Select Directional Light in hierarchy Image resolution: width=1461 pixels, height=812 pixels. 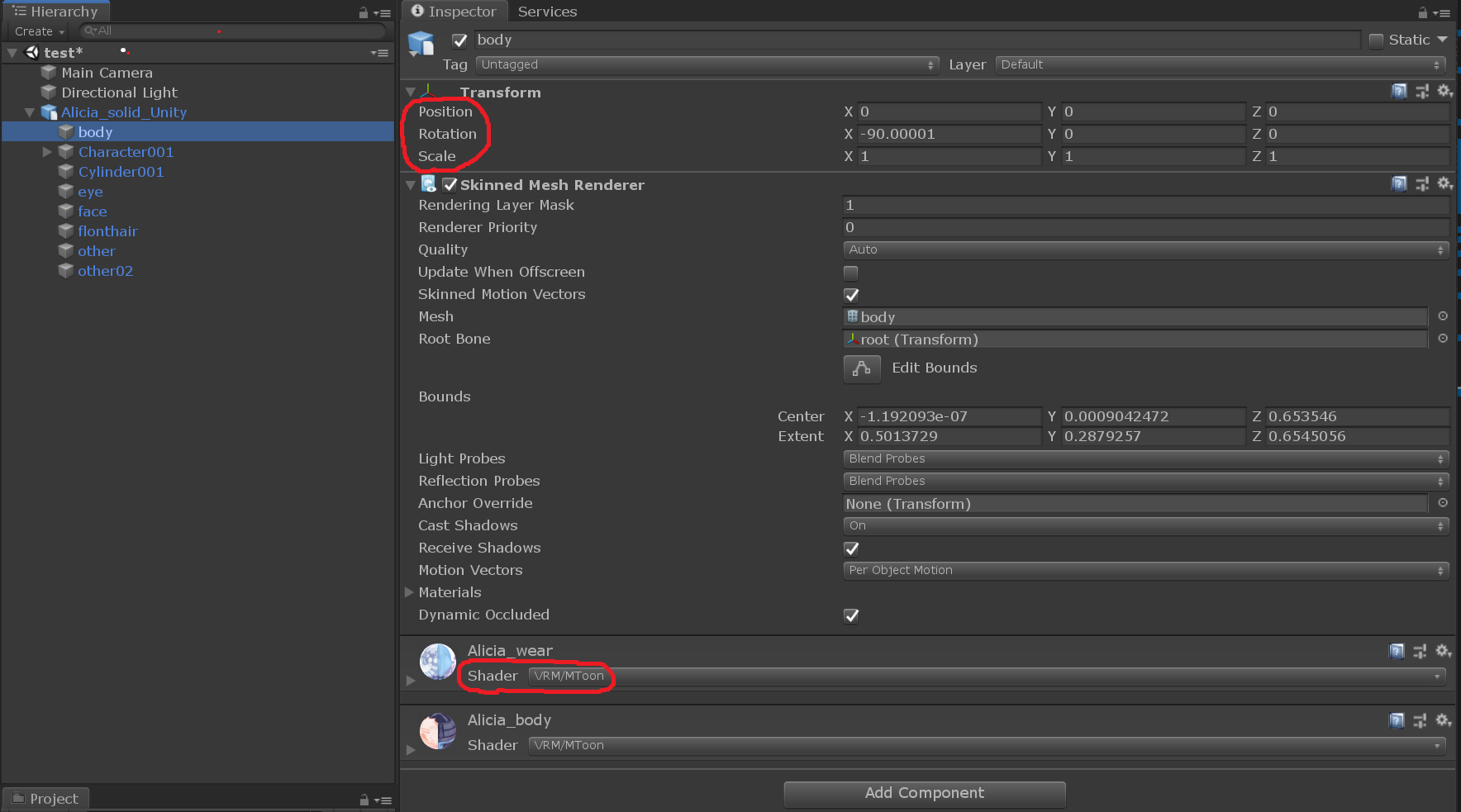pyautogui.click(x=119, y=93)
